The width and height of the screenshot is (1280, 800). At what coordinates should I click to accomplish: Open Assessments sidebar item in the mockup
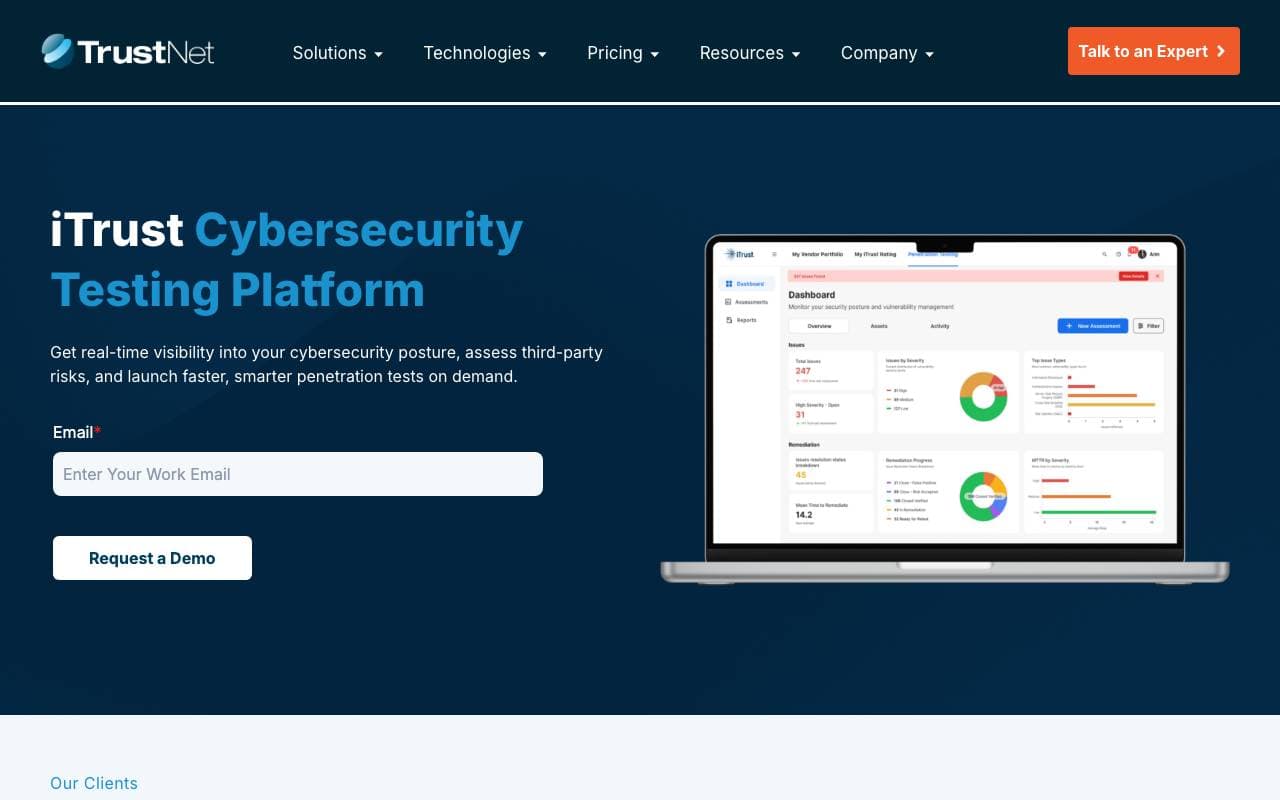pos(746,302)
